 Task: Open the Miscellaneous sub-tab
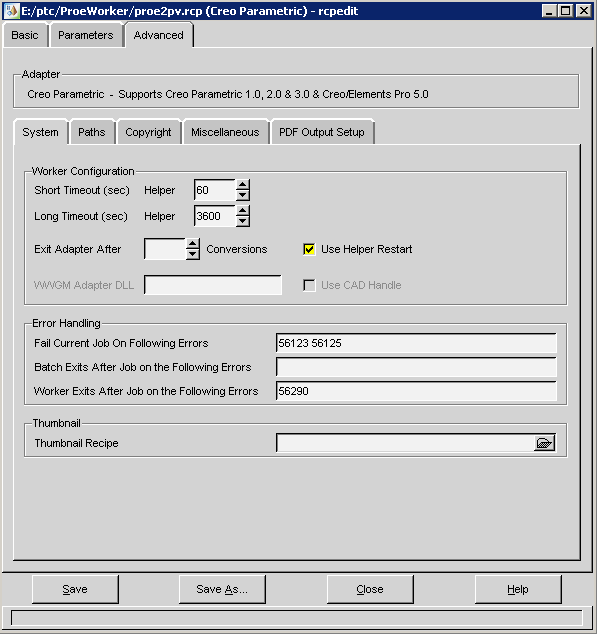225,132
